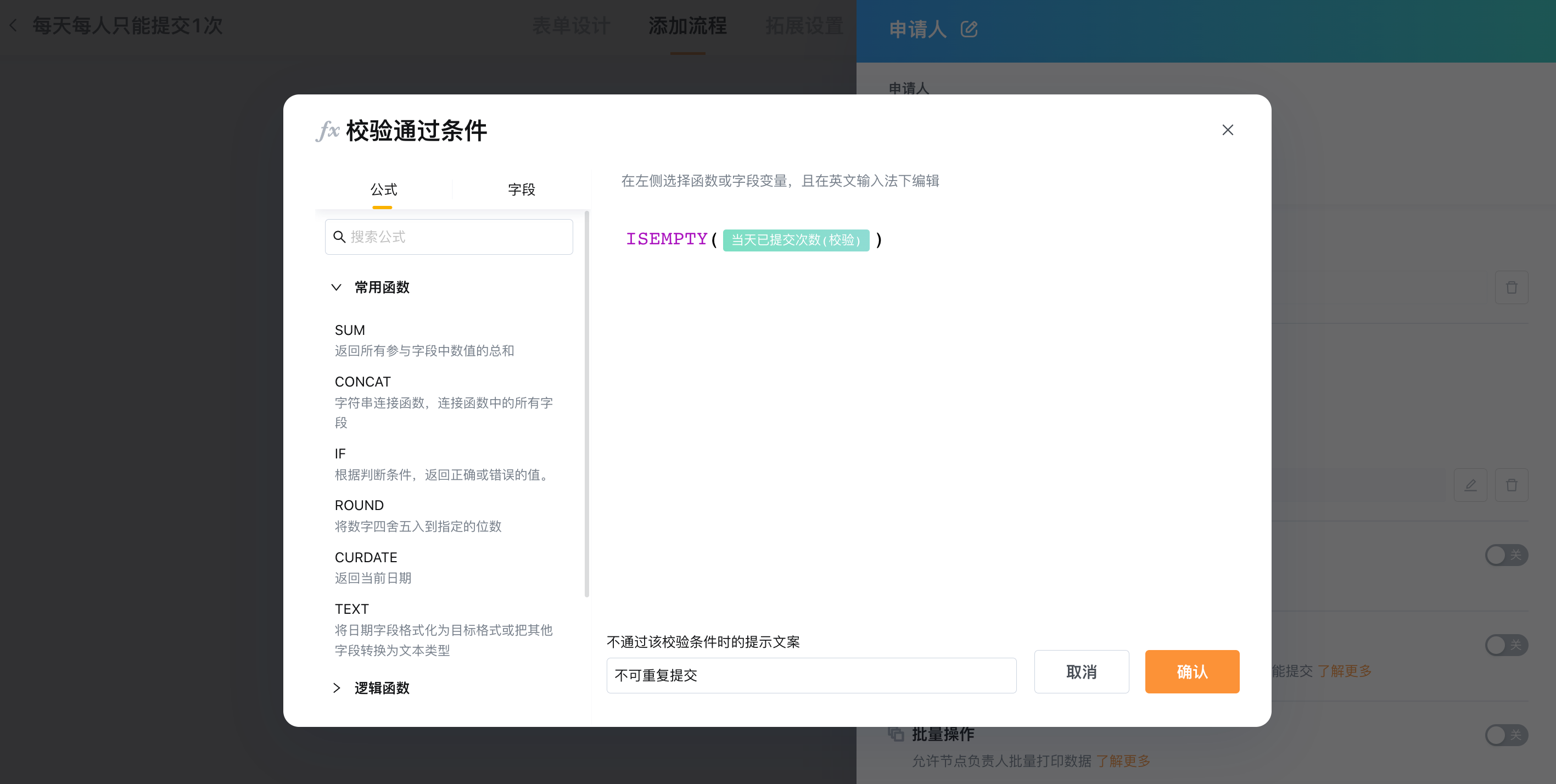This screenshot has height=784, width=1556.
Task: Insert the IF function
Action: (x=340, y=453)
